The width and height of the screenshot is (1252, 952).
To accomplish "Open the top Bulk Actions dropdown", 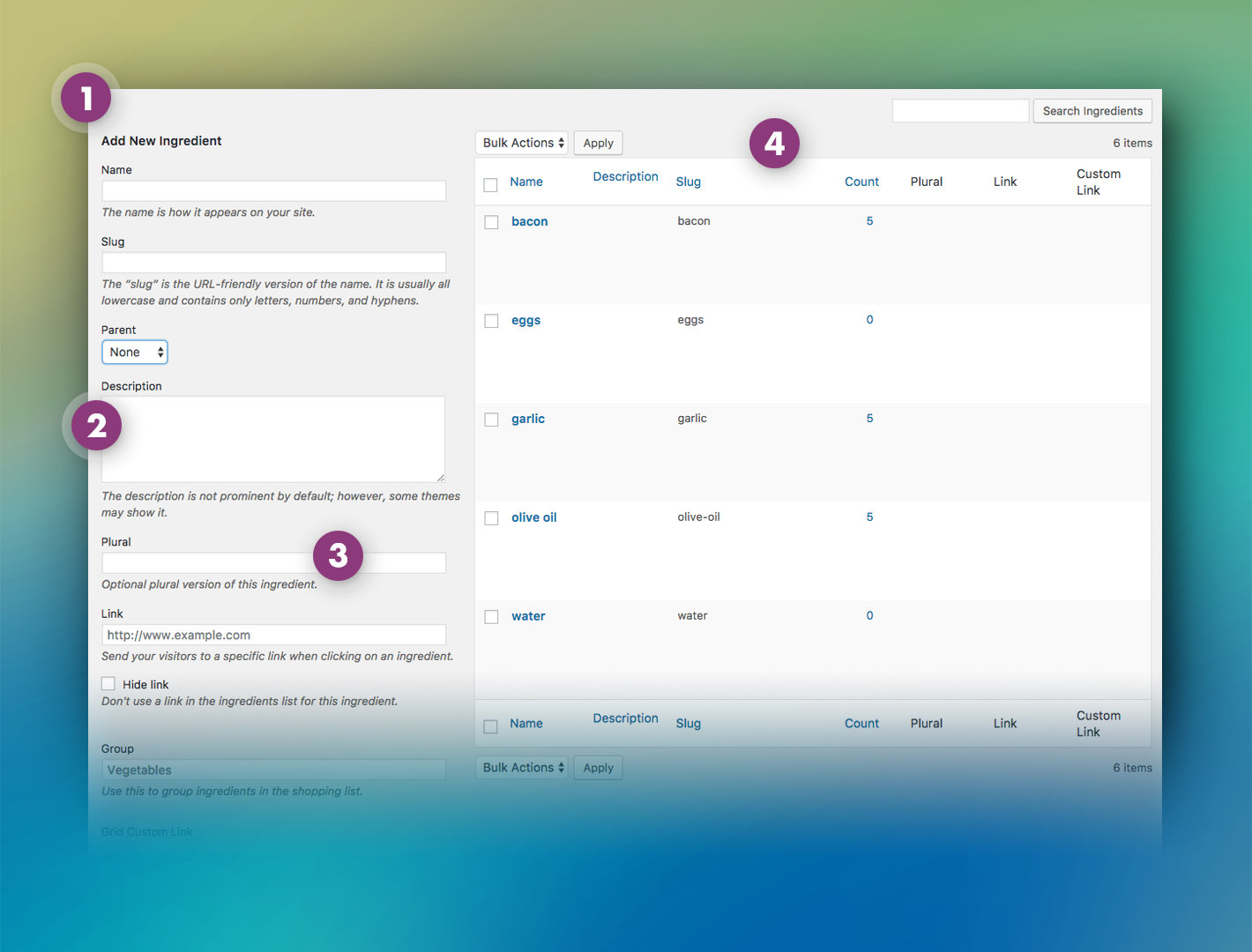I will coord(522,143).
